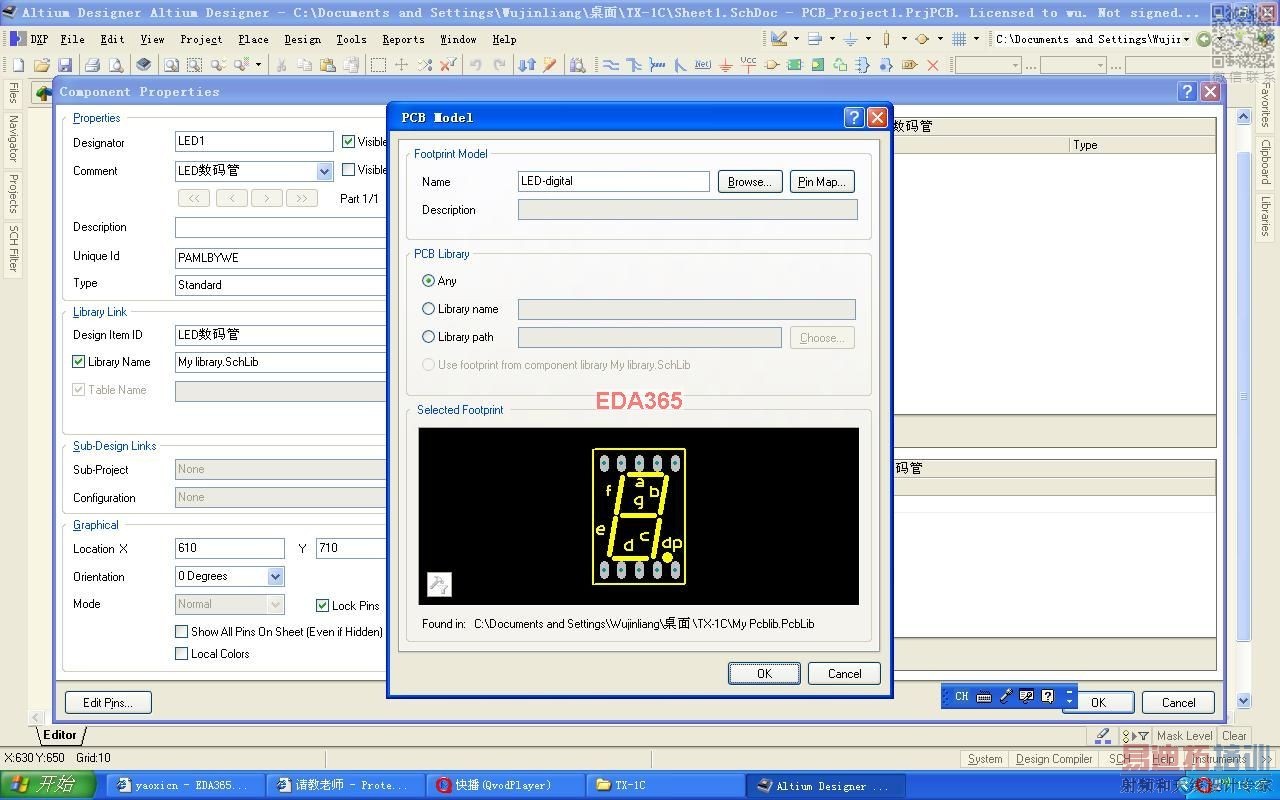Viewport: 1280px width, 800px height.
Task: Activate the rectangular area selection tool
Action: point(378,65)
